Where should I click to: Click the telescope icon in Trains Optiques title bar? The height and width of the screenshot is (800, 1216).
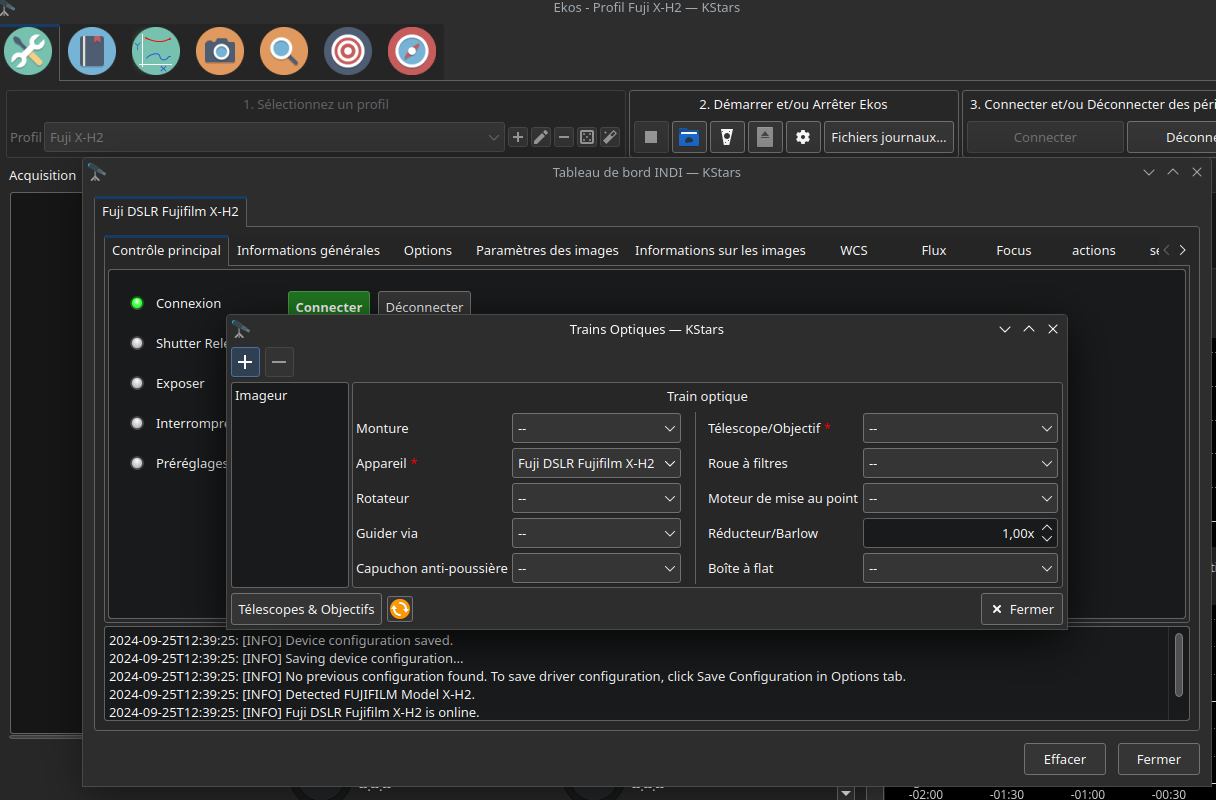click(x=240, y=328)
